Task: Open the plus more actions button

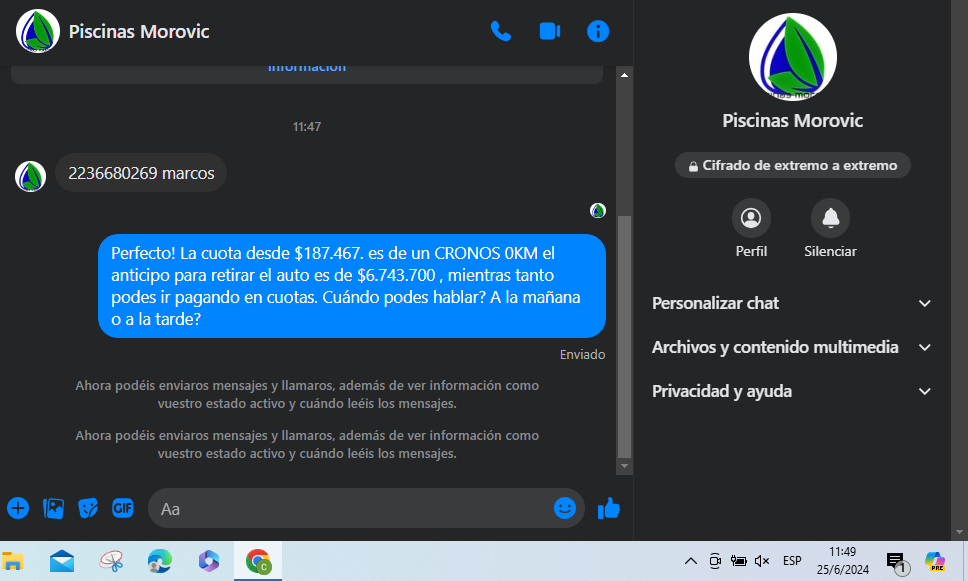Action: (18, 508)
